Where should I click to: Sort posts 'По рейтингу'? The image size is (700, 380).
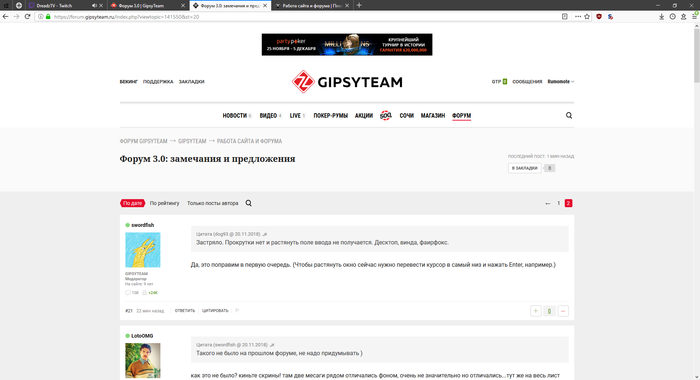click(164, 203)
